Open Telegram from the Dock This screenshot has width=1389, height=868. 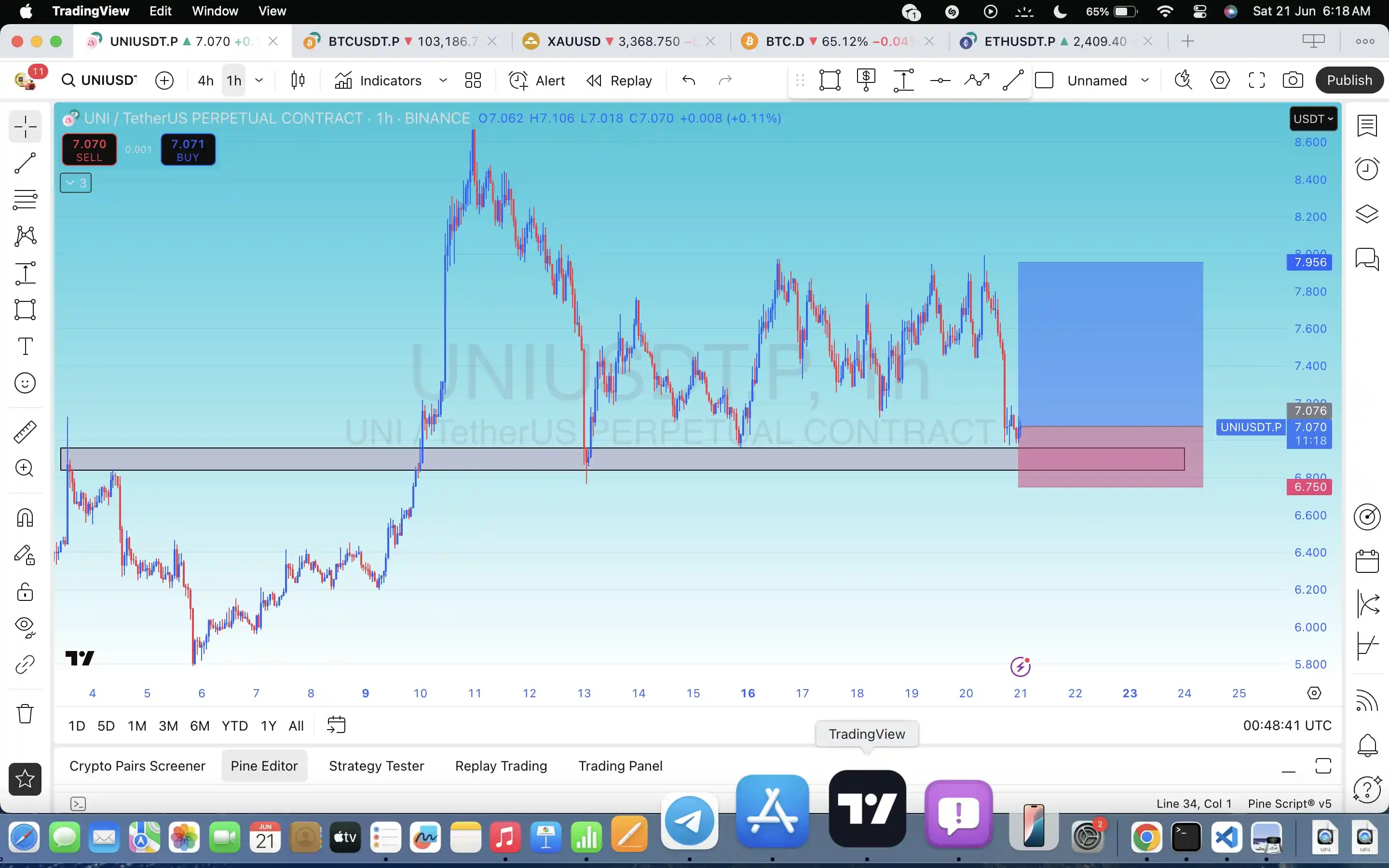tap(689, 821)
